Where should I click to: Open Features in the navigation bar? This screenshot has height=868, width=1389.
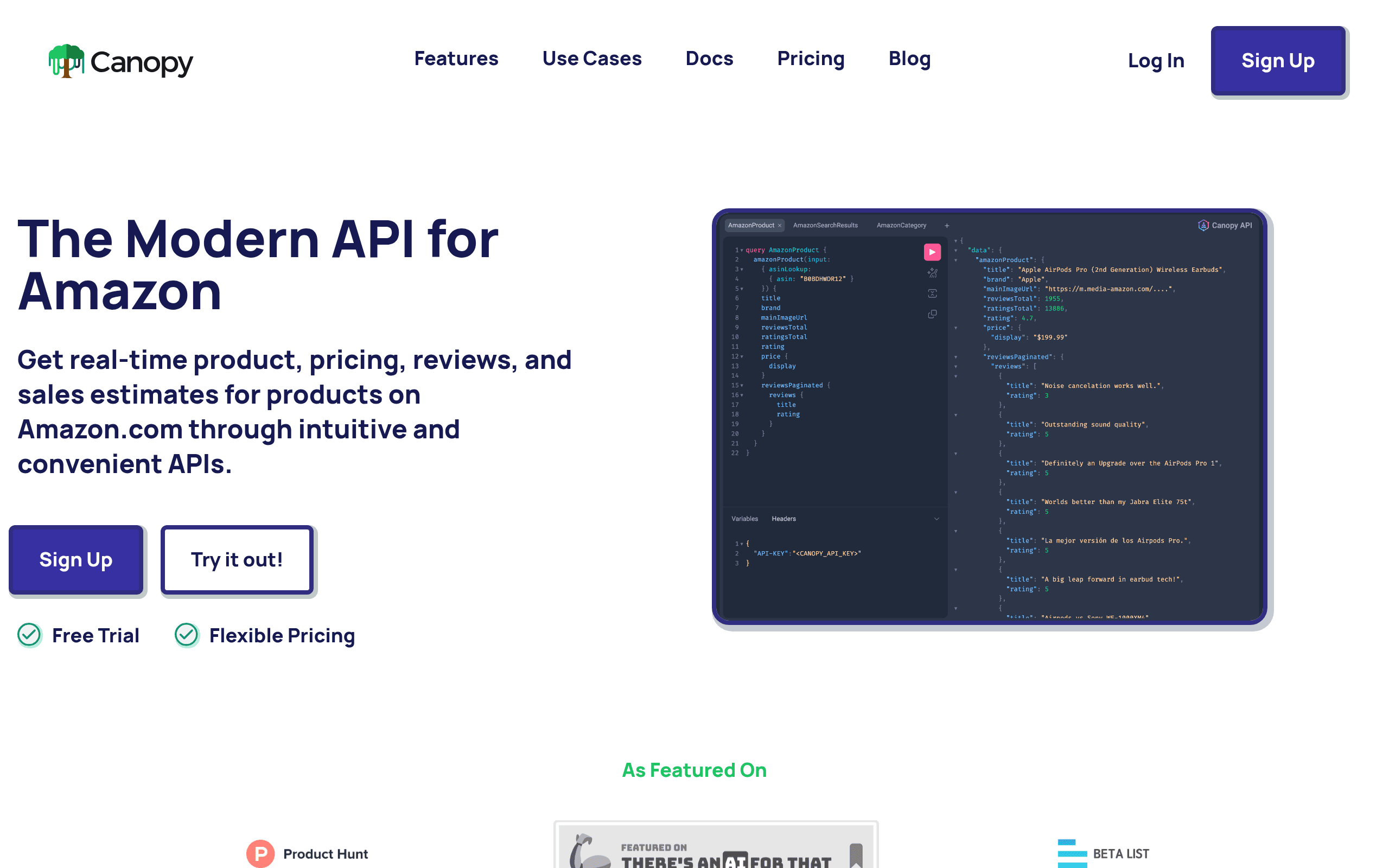click(x=456, y=59)
